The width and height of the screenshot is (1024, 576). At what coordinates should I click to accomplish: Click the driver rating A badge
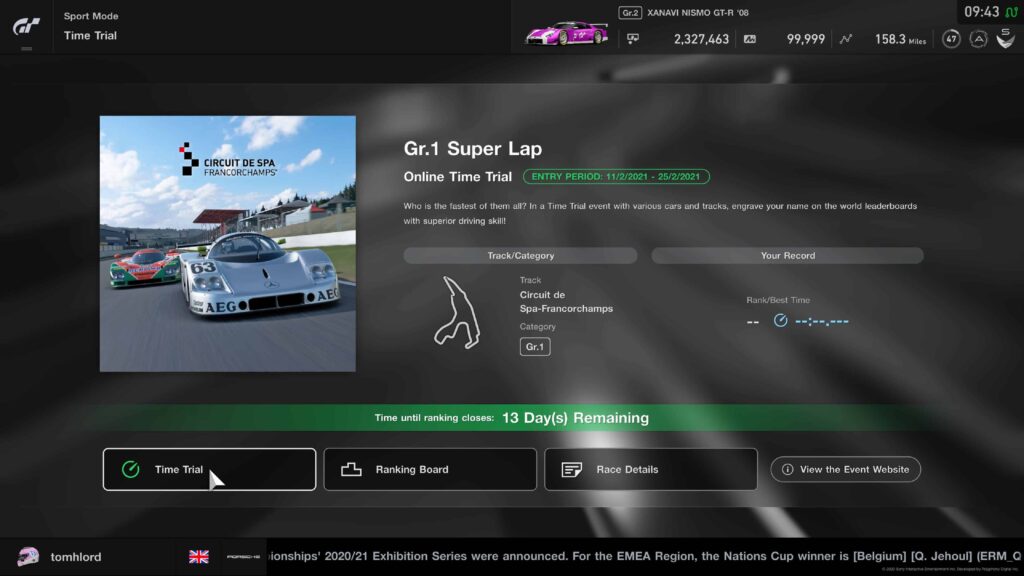pos(978,39)
